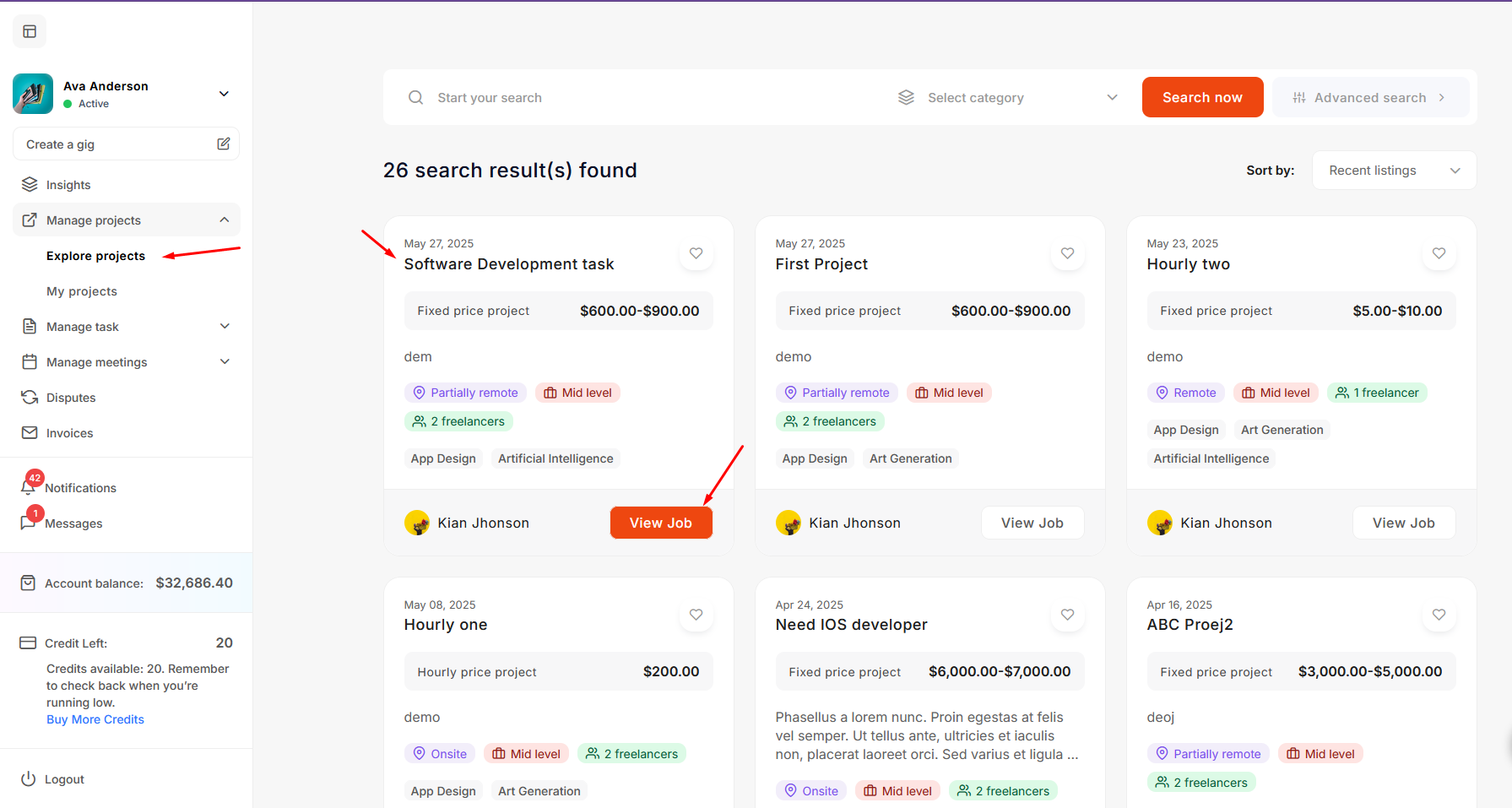Select My projects in the sidebar

82,291
